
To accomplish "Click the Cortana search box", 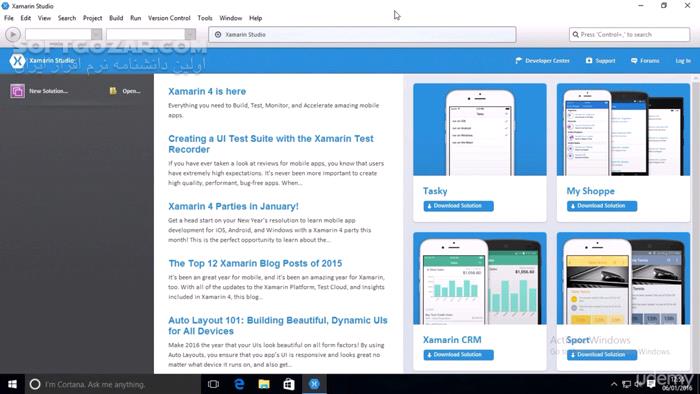I will 112,384.
